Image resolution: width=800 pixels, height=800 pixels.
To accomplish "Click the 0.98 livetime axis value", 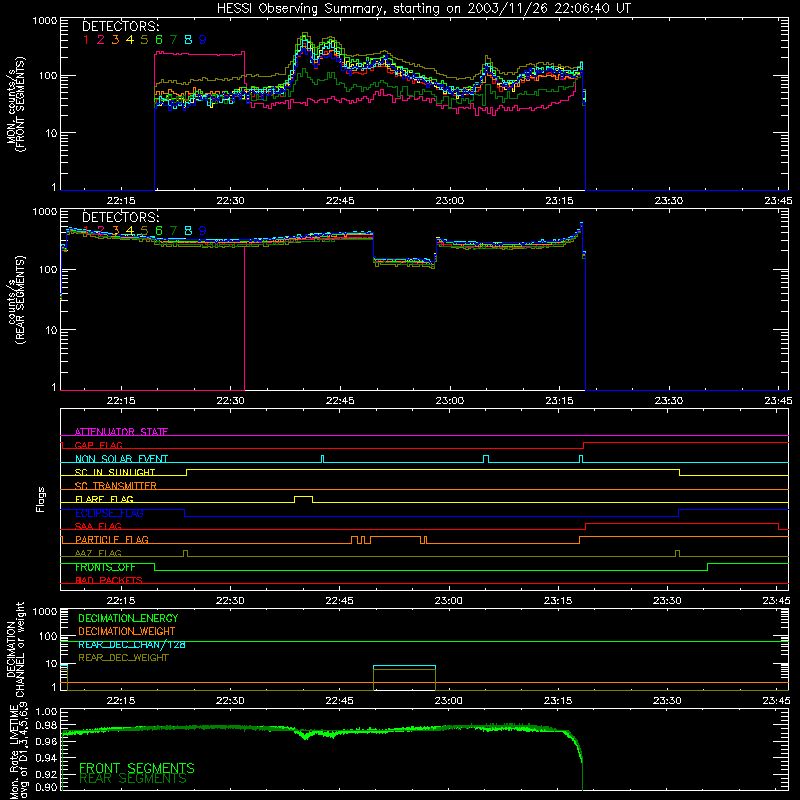I will [x=46, y=726].
